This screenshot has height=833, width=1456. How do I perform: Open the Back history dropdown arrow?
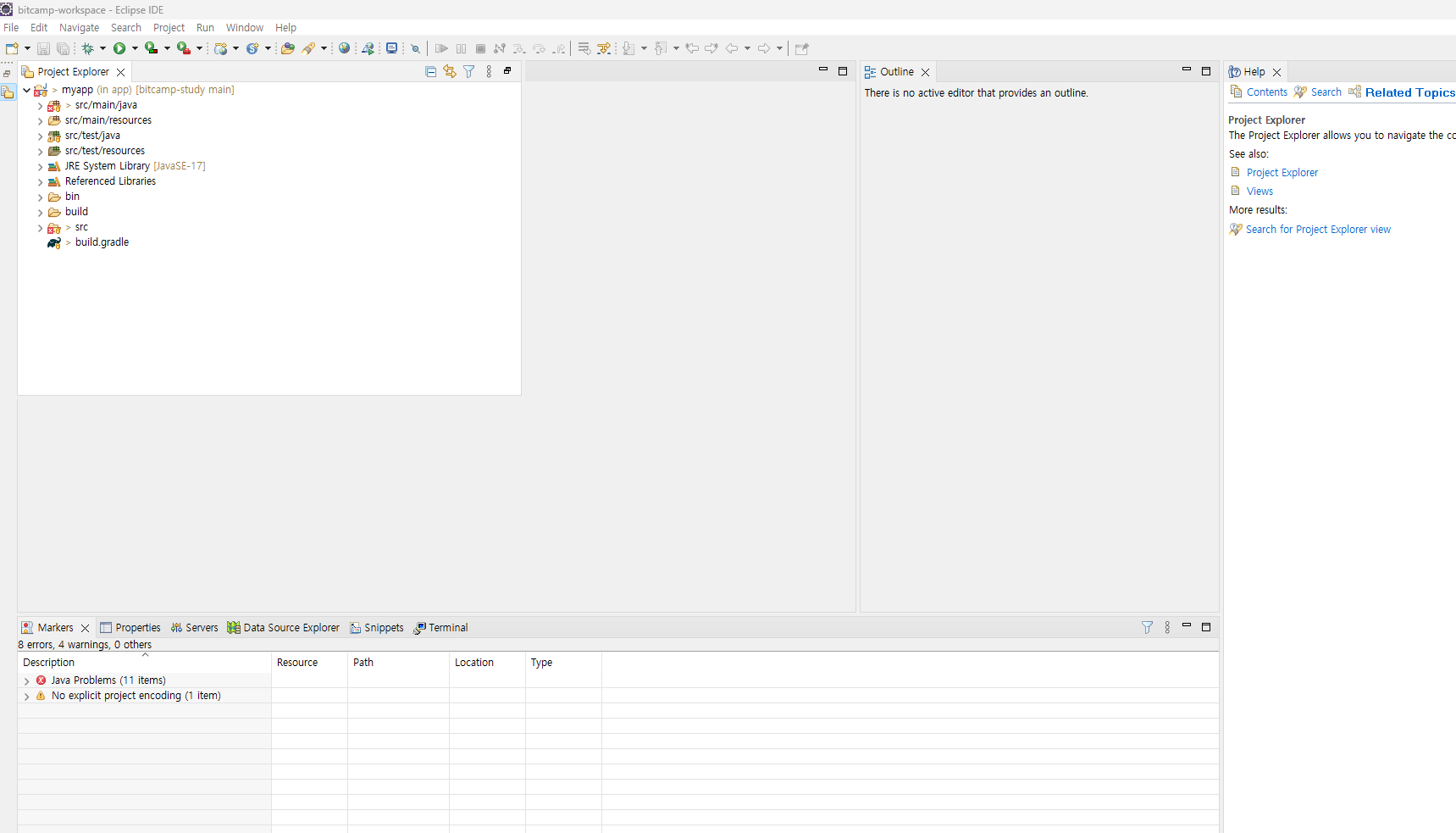[747, 48]
